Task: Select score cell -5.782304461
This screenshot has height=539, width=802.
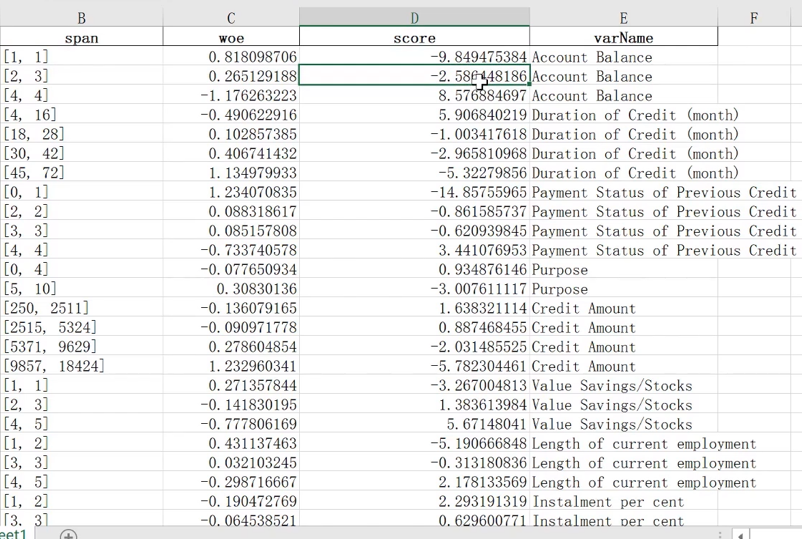Action: [x=414, y=366]
